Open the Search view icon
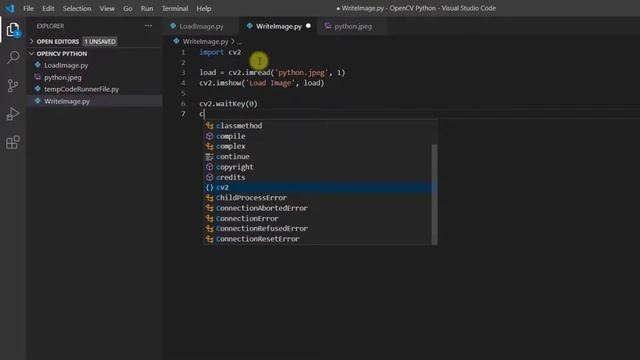This screenshot has height=360, width=640. tap(13, 58)
